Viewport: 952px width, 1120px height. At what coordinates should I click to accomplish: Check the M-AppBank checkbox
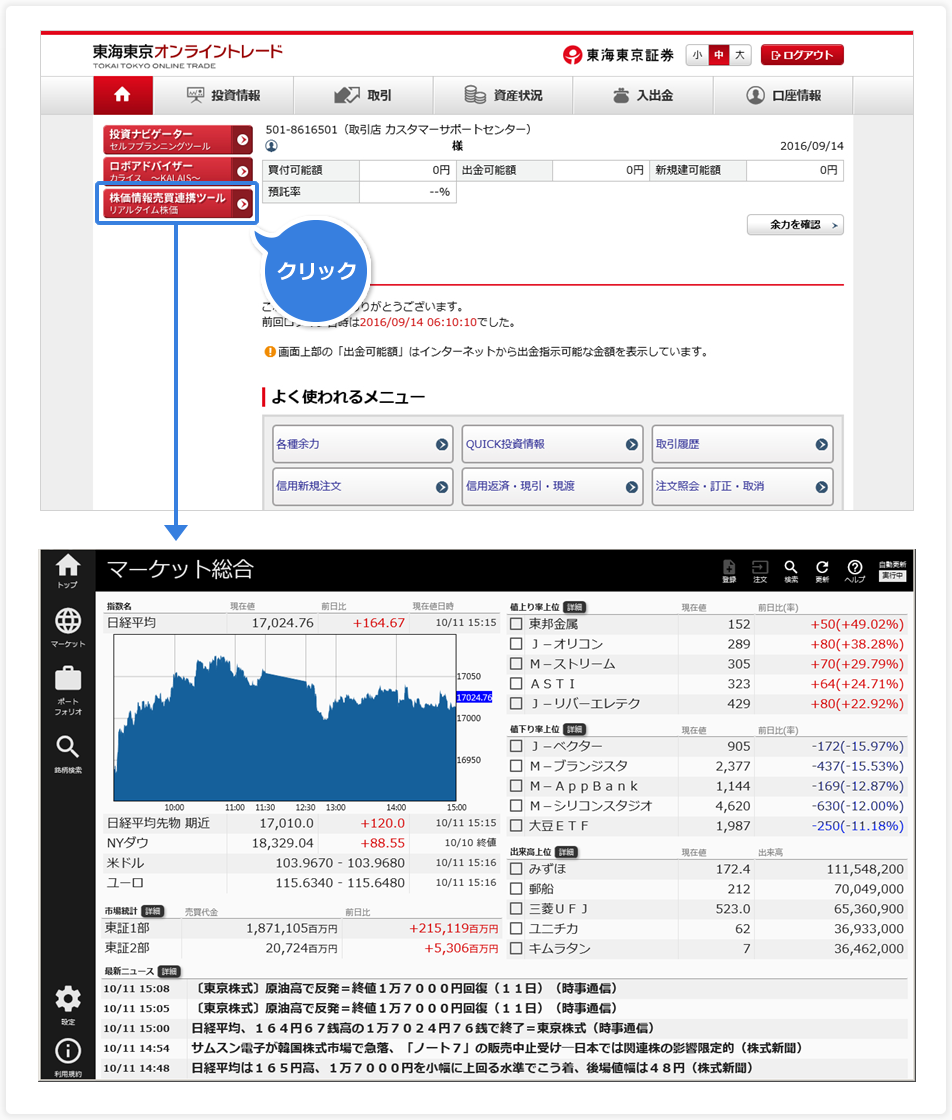click(x=516, y=786)
